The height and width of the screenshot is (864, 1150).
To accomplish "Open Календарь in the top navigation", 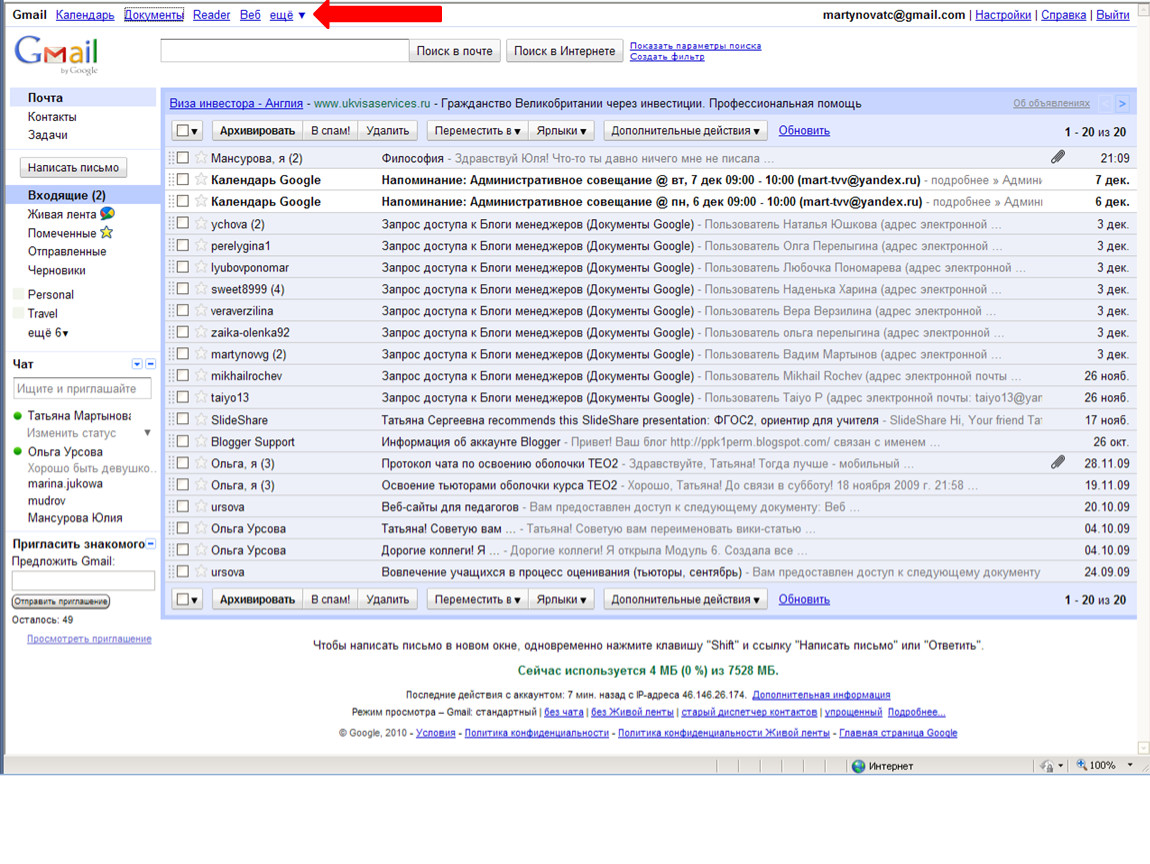I will [x=85, y=15].
